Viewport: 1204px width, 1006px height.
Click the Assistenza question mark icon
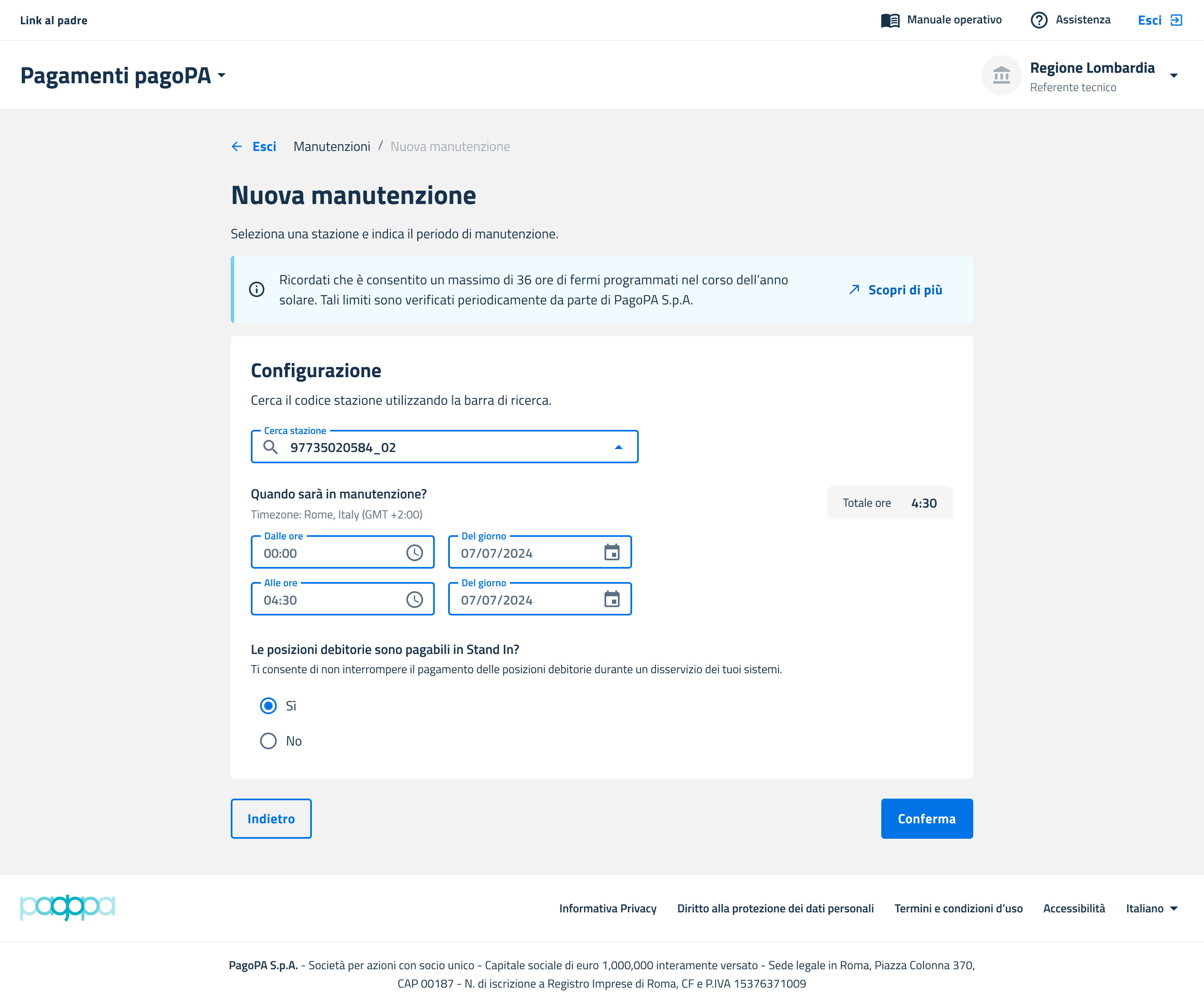point(1038,20)
